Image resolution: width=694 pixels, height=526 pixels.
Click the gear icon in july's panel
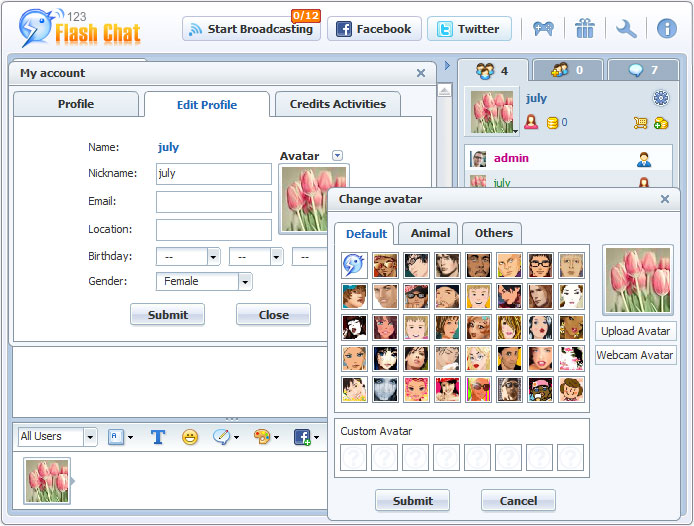[660, 98]
